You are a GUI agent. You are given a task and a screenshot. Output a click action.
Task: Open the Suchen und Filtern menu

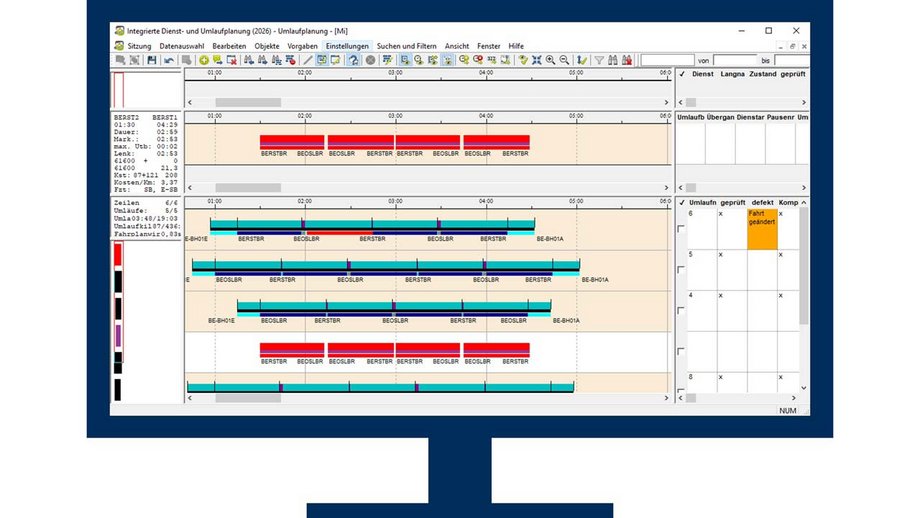coord(407,46)
